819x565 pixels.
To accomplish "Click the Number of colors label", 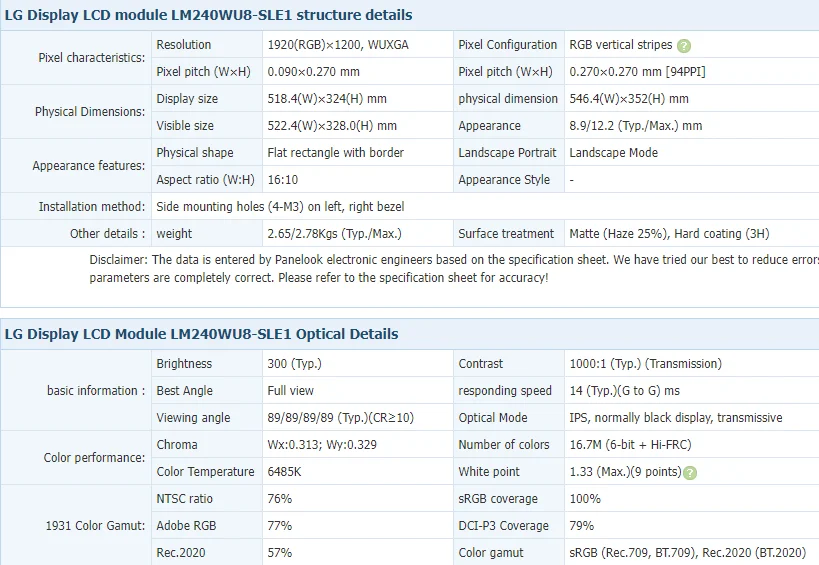I will coord(504,445).
